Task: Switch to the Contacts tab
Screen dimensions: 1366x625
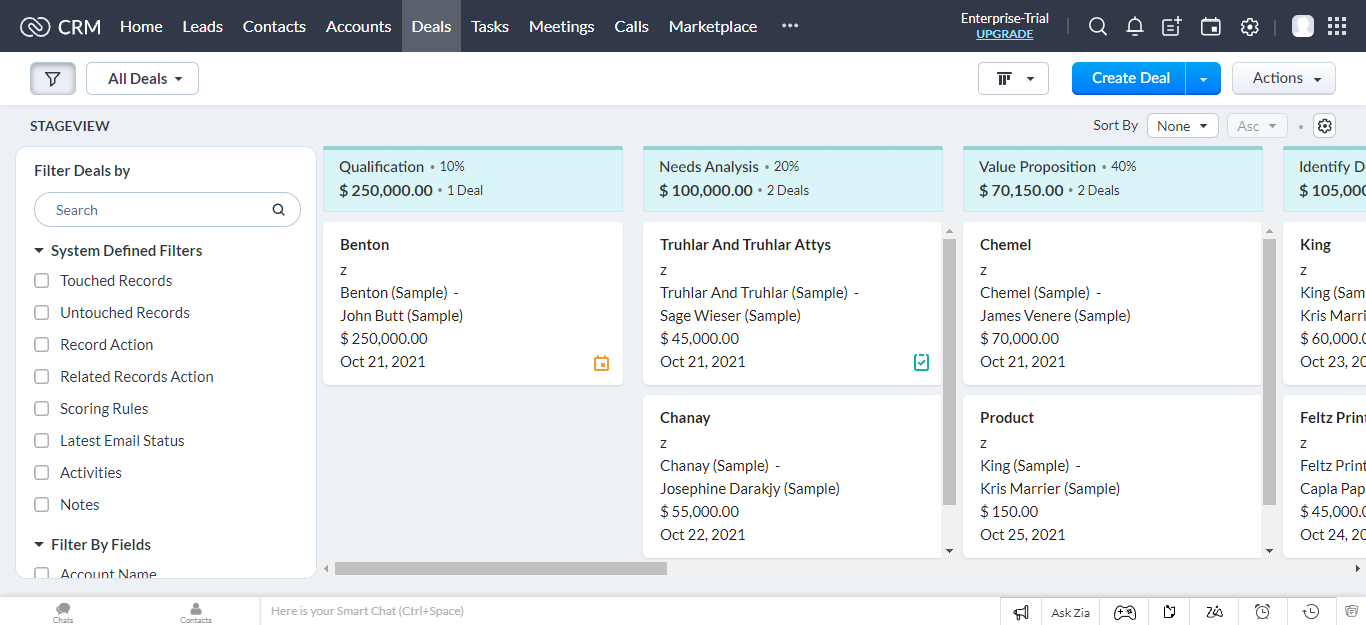Action: click(x=274, y=27)
